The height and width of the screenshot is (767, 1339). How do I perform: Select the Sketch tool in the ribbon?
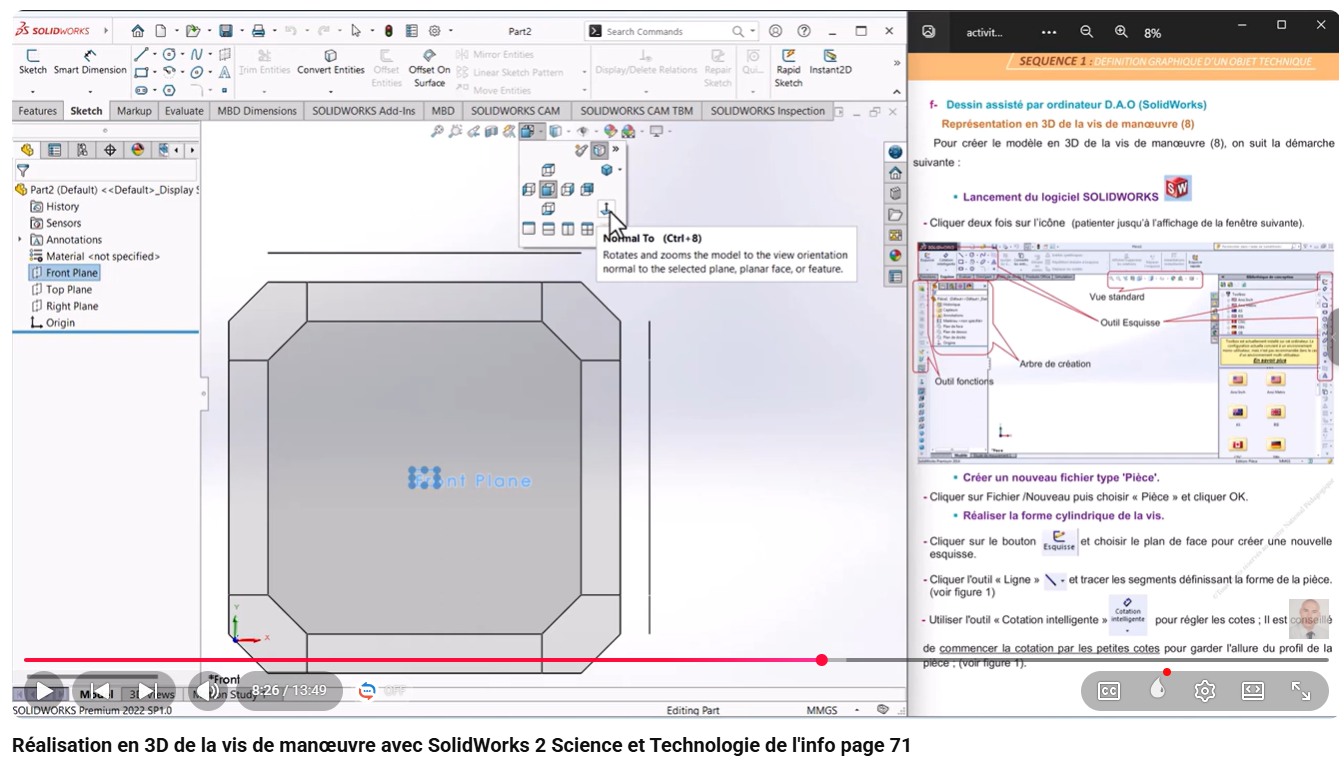point(33,62)
